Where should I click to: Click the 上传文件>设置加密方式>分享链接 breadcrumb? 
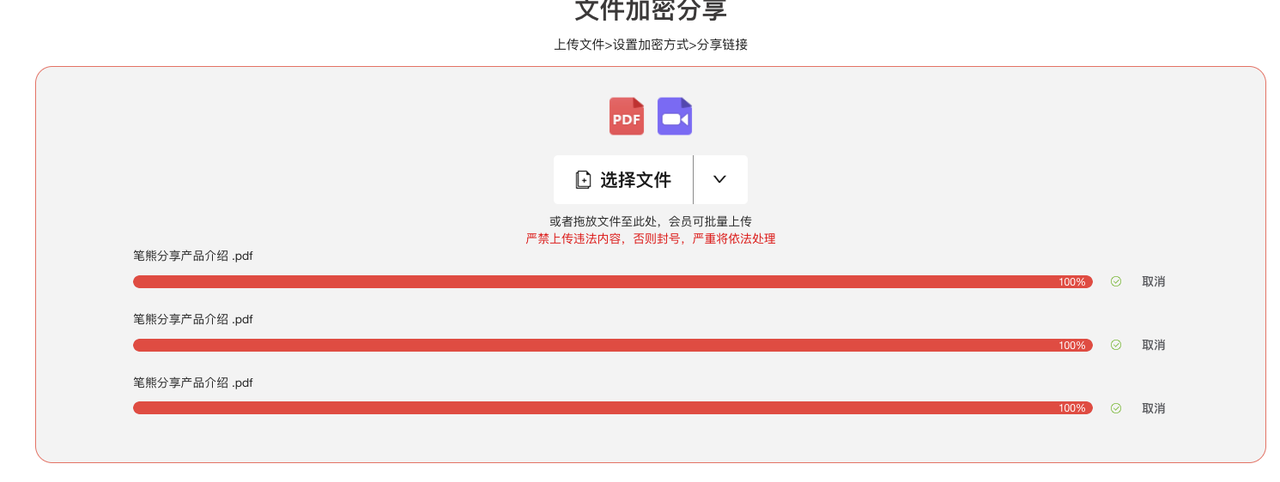(651, 45)
